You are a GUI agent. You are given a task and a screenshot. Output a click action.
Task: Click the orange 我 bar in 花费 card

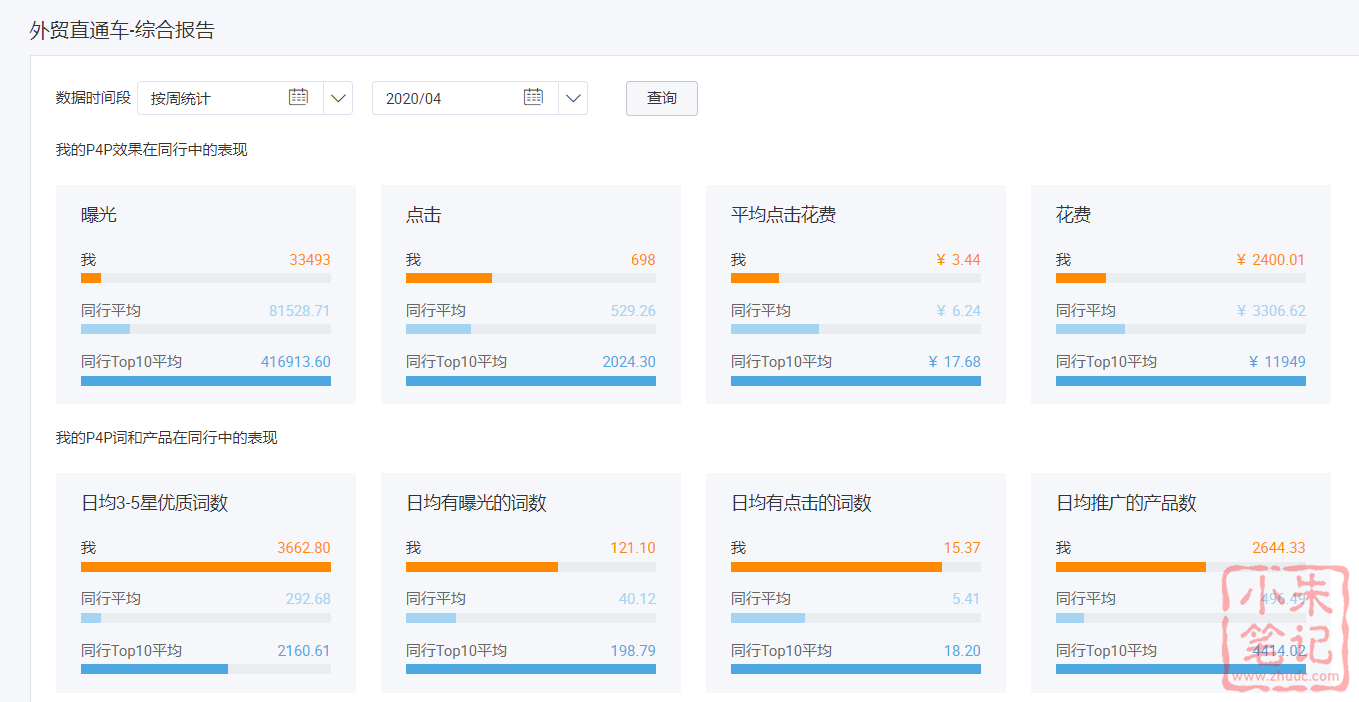1080,278
